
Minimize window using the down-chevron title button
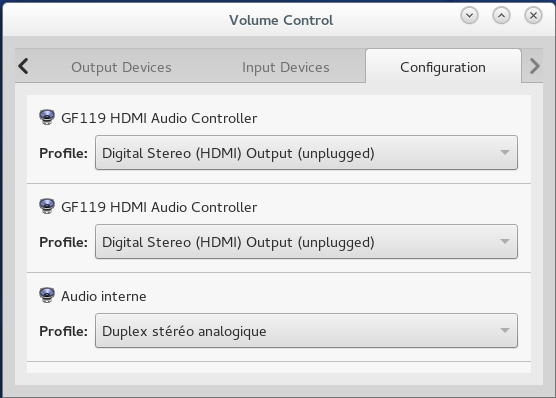469,16
